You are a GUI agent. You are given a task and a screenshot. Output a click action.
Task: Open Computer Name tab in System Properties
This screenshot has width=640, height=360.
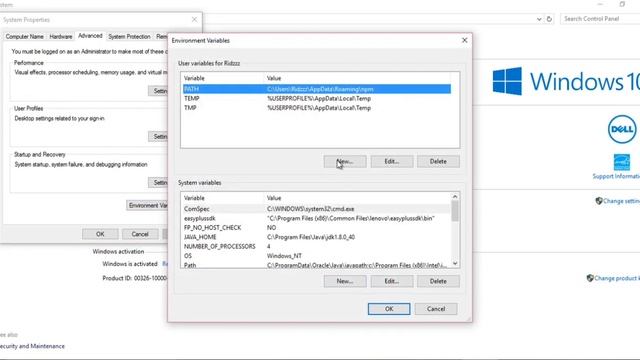(24, 37)
